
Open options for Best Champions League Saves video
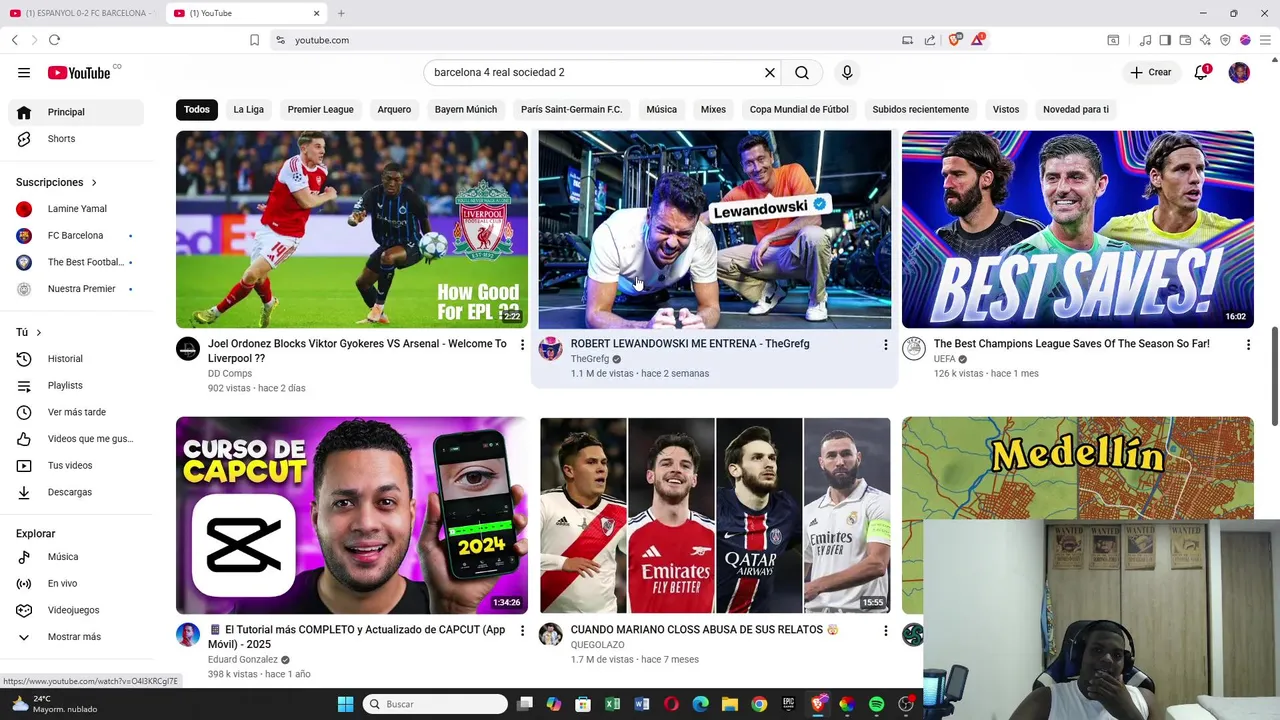click(x=1248, y=345)
